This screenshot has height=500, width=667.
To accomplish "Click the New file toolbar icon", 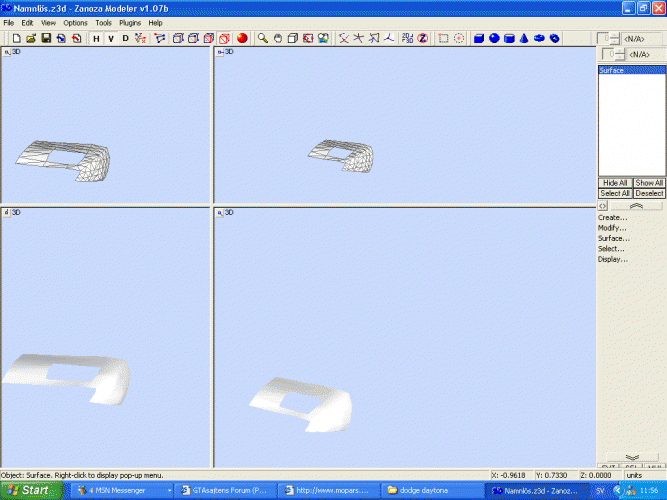I will (16, 38).
